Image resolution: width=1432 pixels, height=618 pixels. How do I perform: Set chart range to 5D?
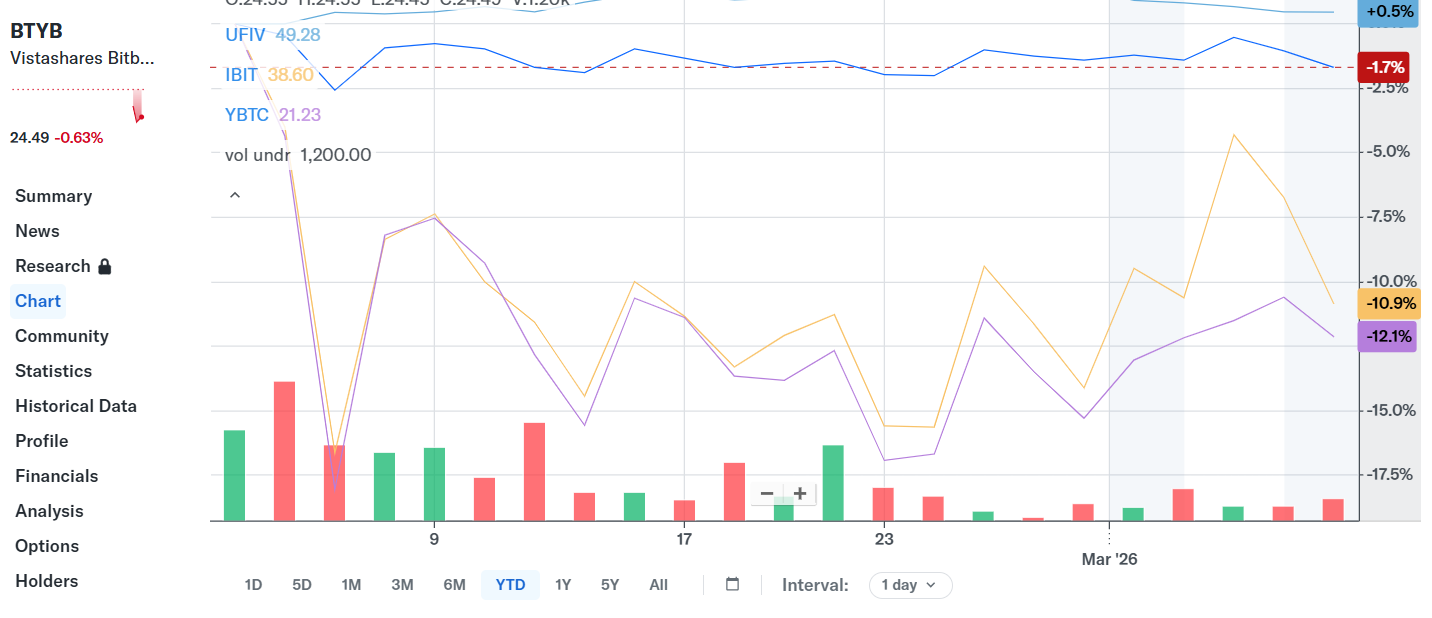click(302, 585)
